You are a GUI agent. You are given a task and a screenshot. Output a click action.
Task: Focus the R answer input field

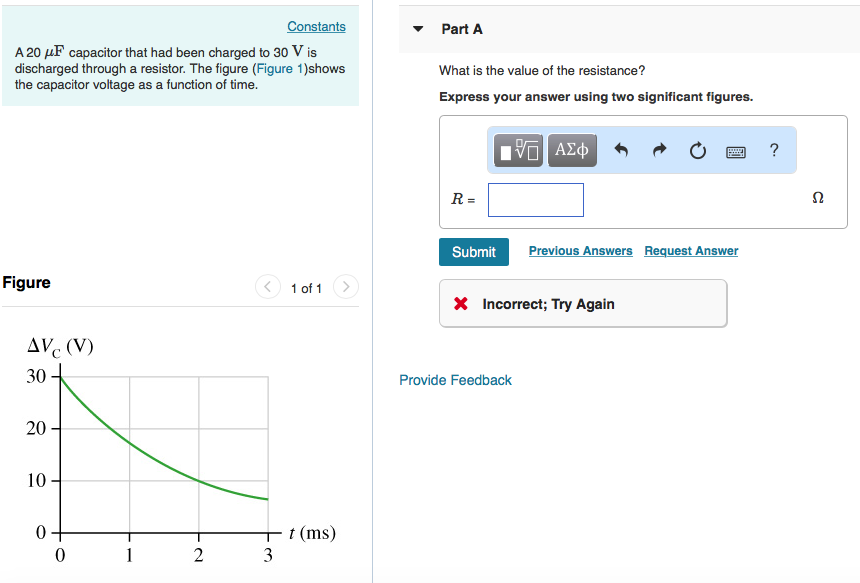point(536,200)
